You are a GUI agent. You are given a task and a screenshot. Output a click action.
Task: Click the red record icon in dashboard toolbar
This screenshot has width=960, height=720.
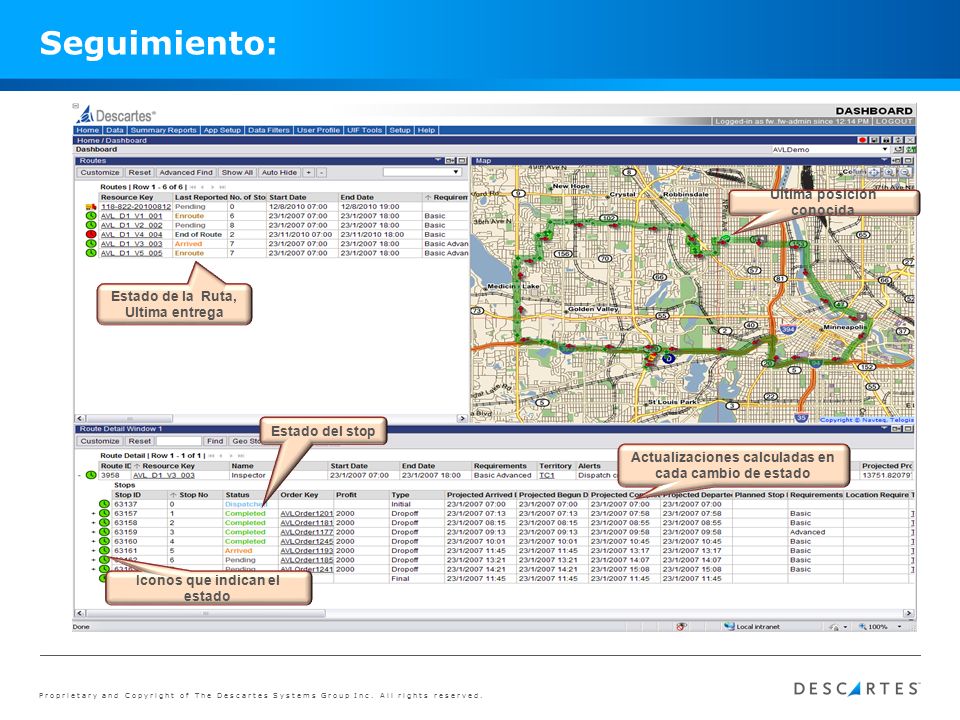click(863, 140)
